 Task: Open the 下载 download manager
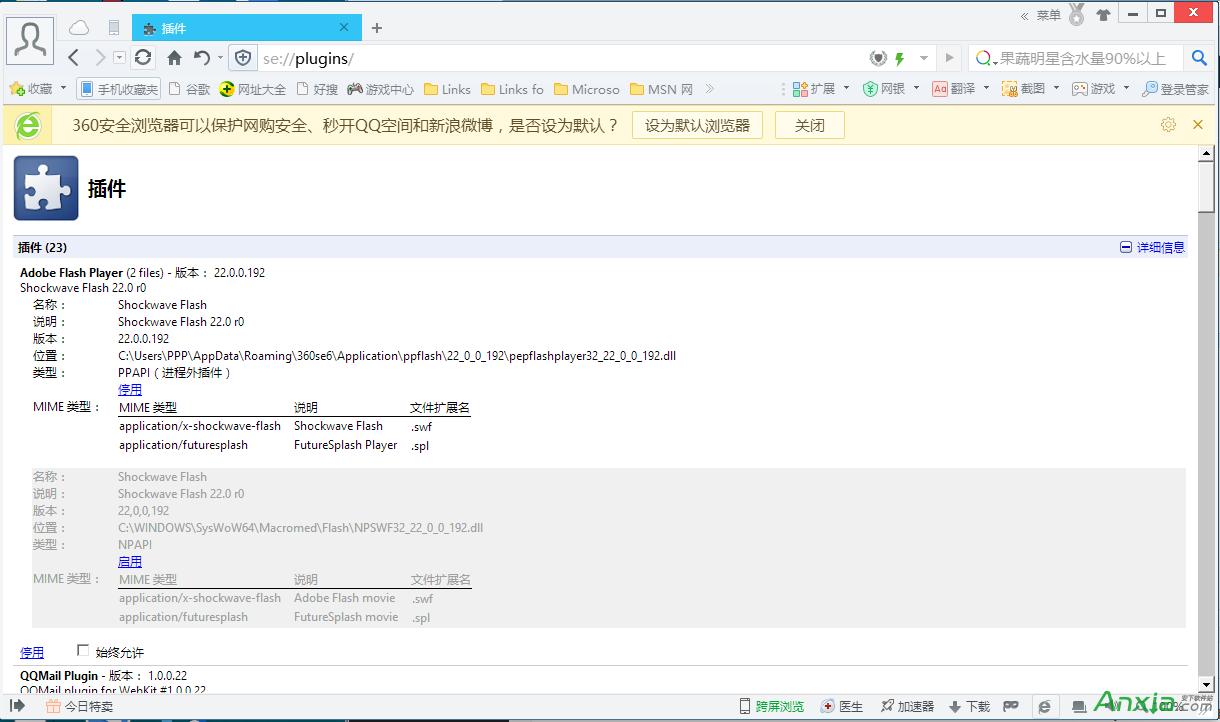tap(969, 706)
